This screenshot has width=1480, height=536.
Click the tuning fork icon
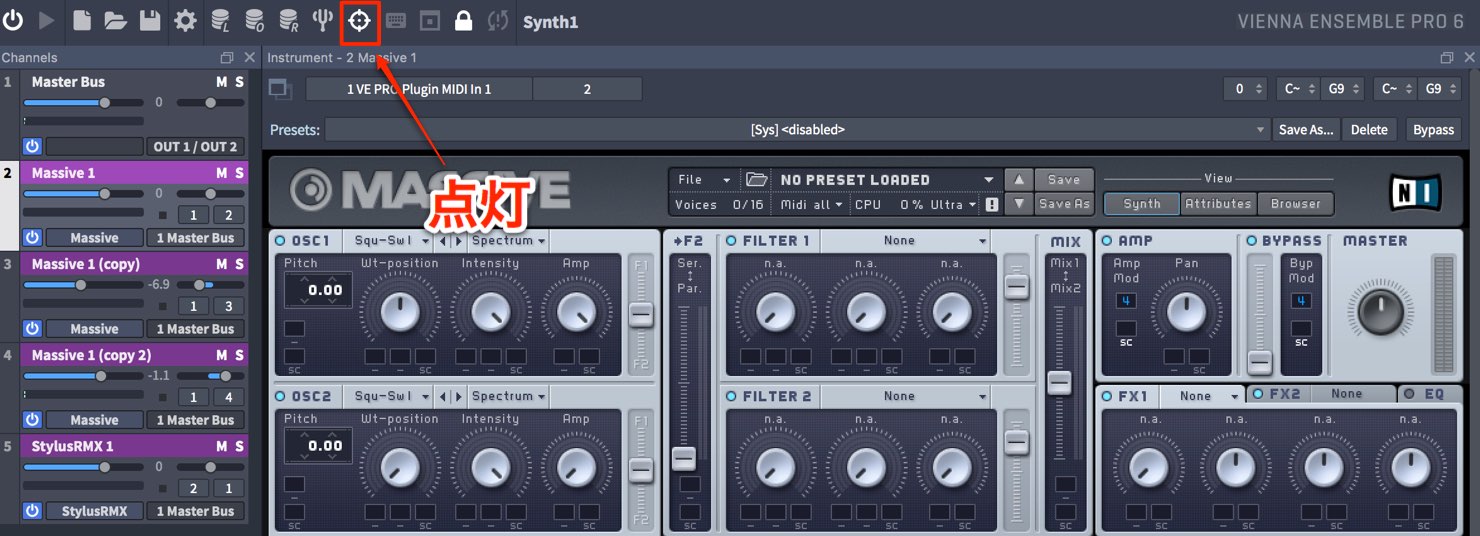click(322, 20)
